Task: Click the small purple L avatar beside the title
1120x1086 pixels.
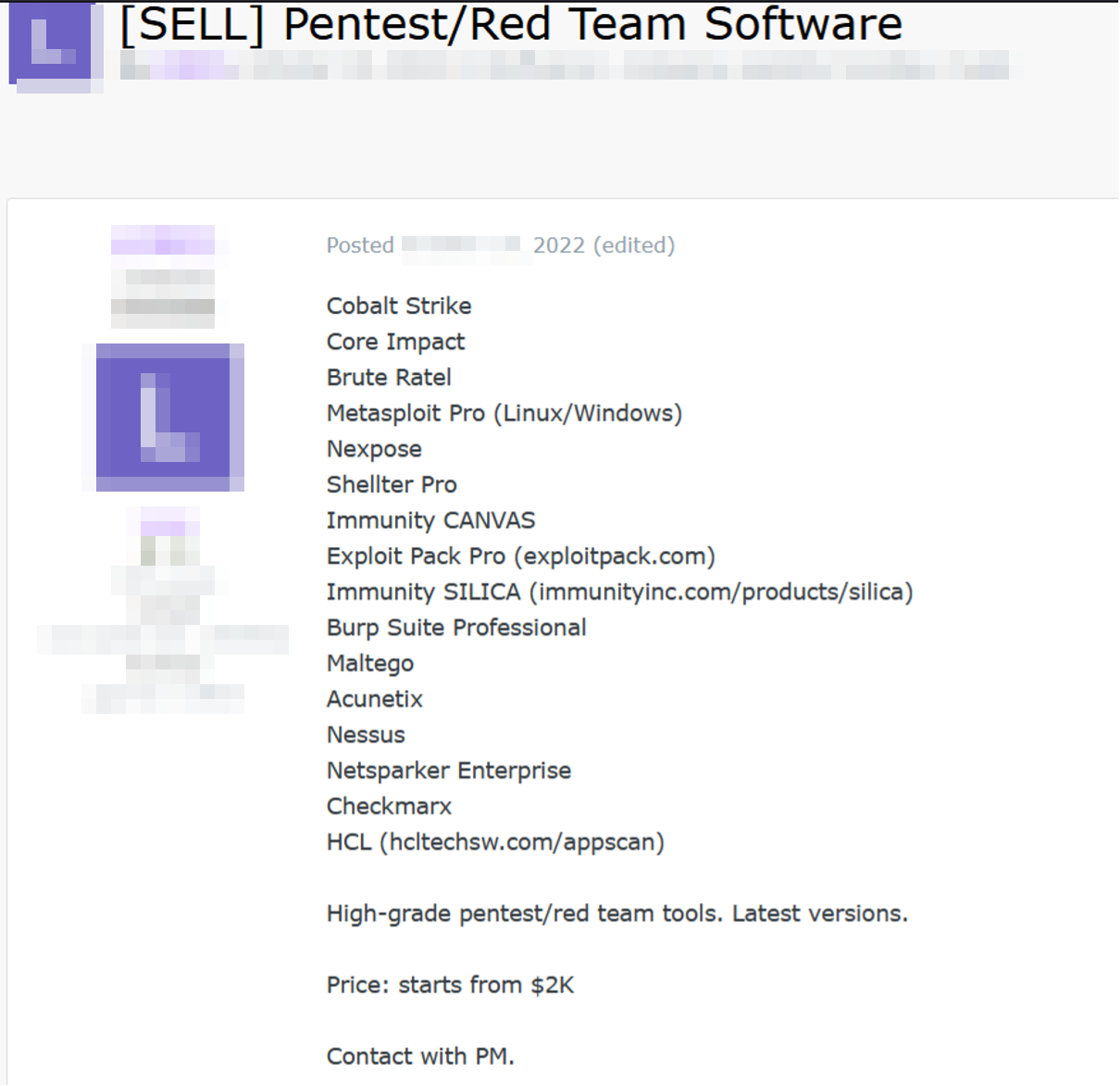Action: coord(51,44)
